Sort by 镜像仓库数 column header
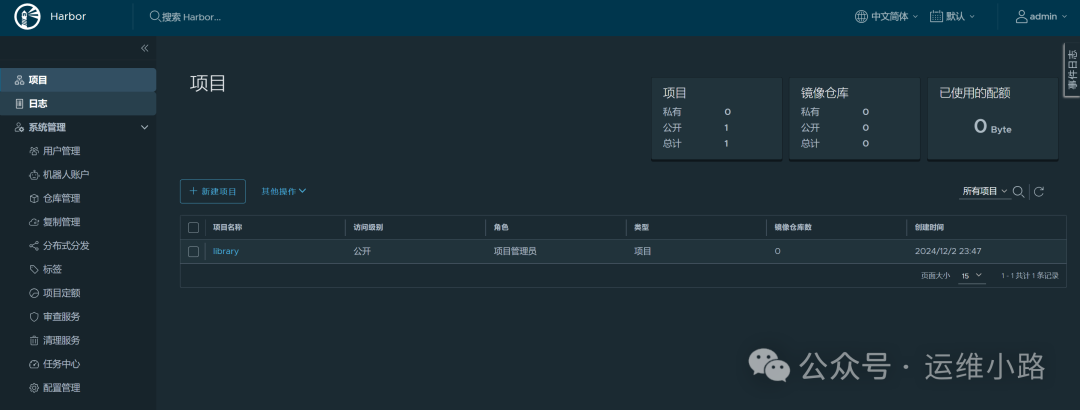The width and height of the screenshot is (1080, 410). [x=793, y=227]
